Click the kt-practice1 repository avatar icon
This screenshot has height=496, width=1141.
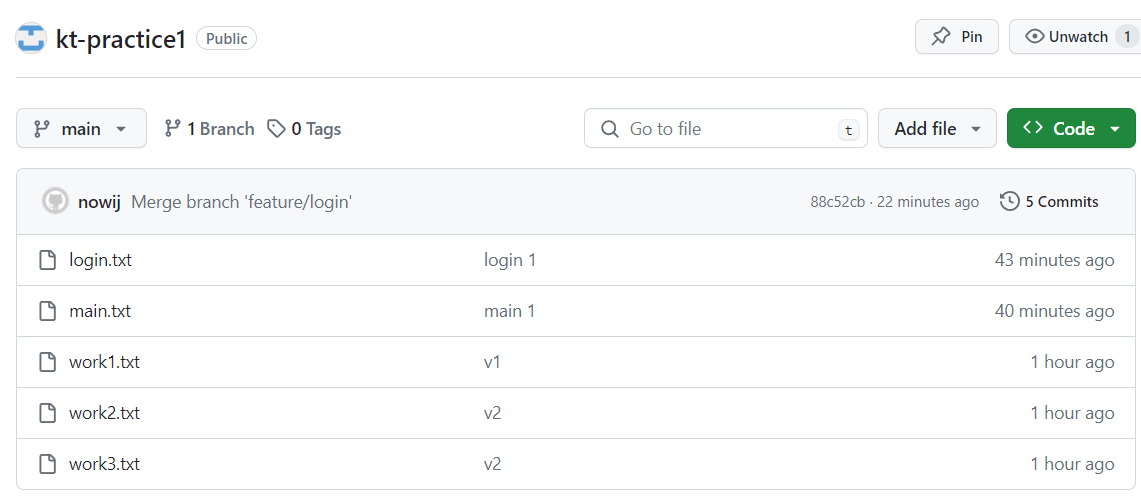(31, 38)
